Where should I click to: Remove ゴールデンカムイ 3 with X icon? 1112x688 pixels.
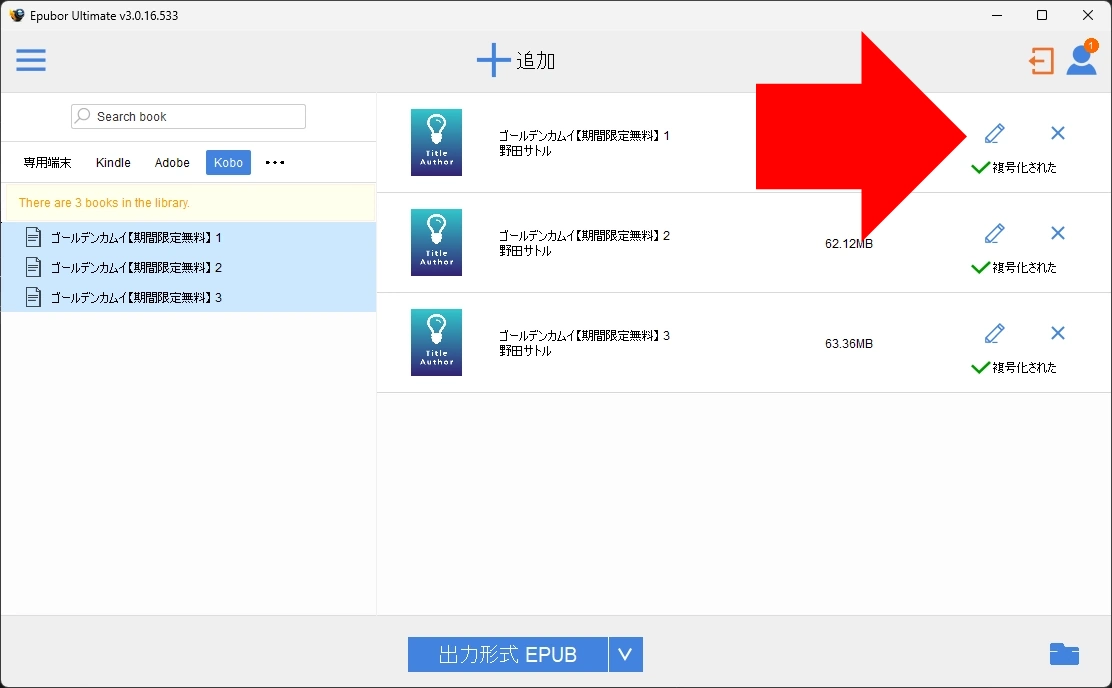pyautogui.click(x=1058, y=333)
